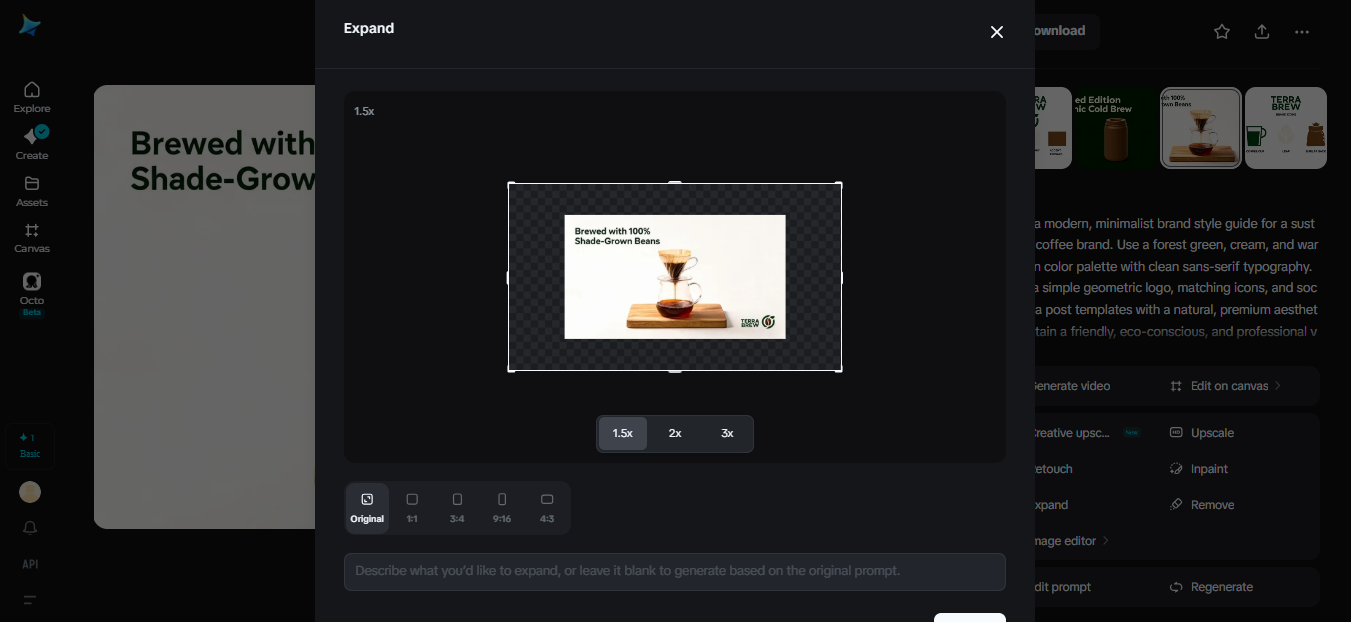Click the Expand option in the right panel

pos(1052,505)
